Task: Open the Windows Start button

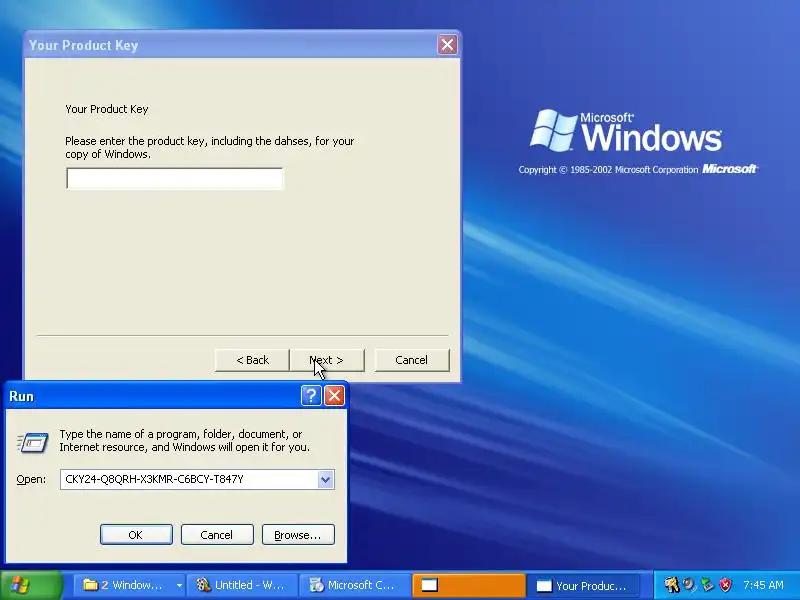Action: click(31, 585)
